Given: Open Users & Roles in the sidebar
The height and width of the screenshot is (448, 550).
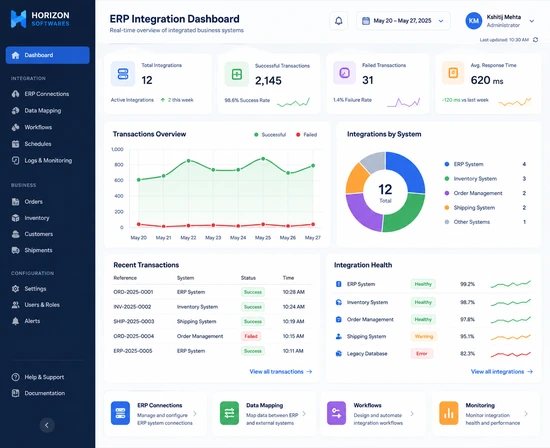Looking at the screenshot, I should tap(48, 305).
